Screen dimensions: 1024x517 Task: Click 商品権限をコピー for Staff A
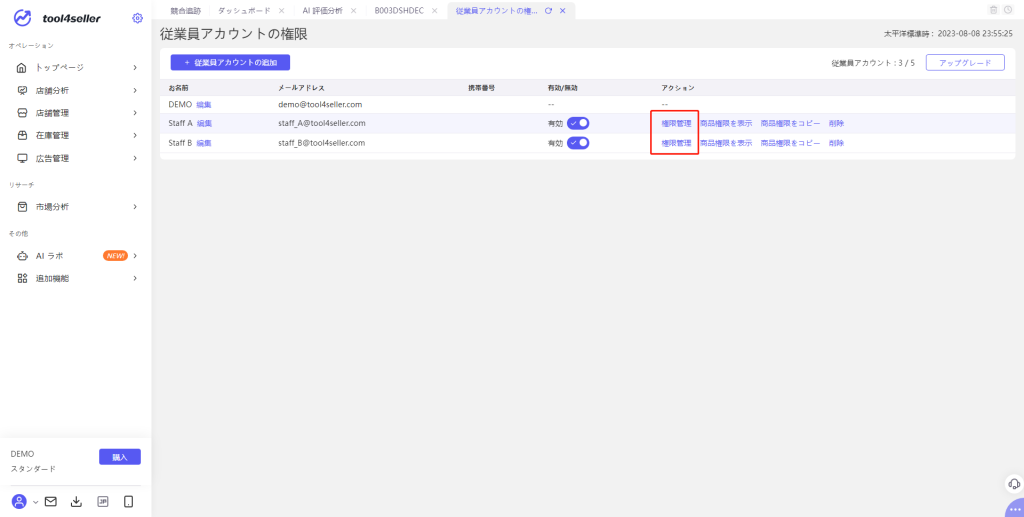790,123
